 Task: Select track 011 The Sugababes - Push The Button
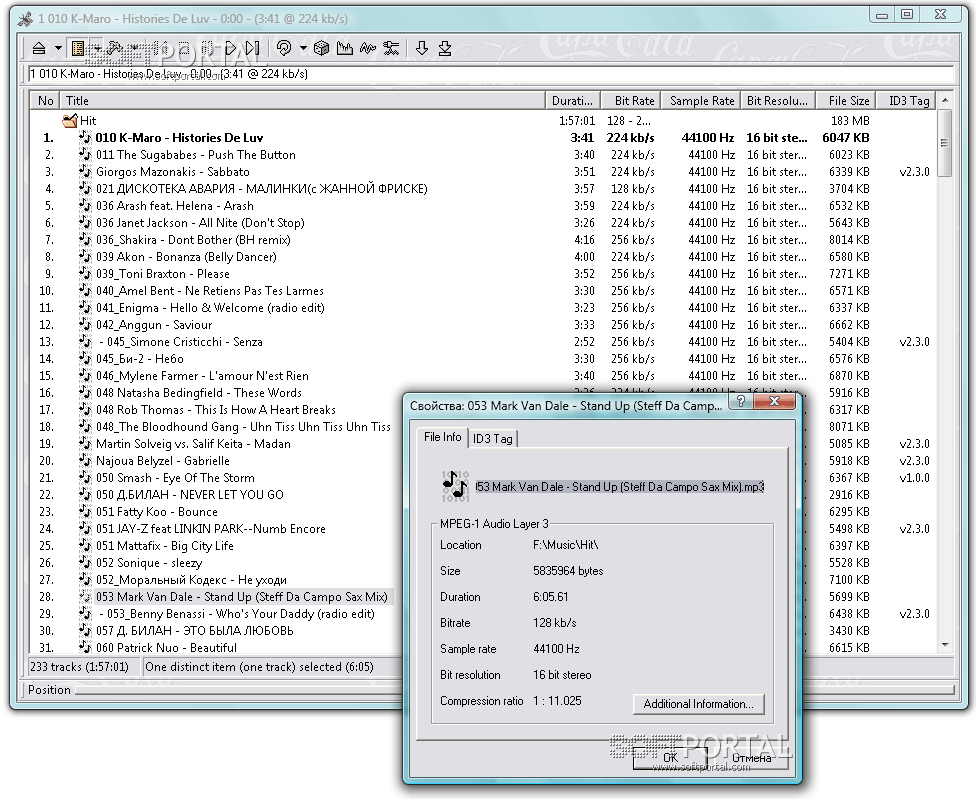point(195,155)
